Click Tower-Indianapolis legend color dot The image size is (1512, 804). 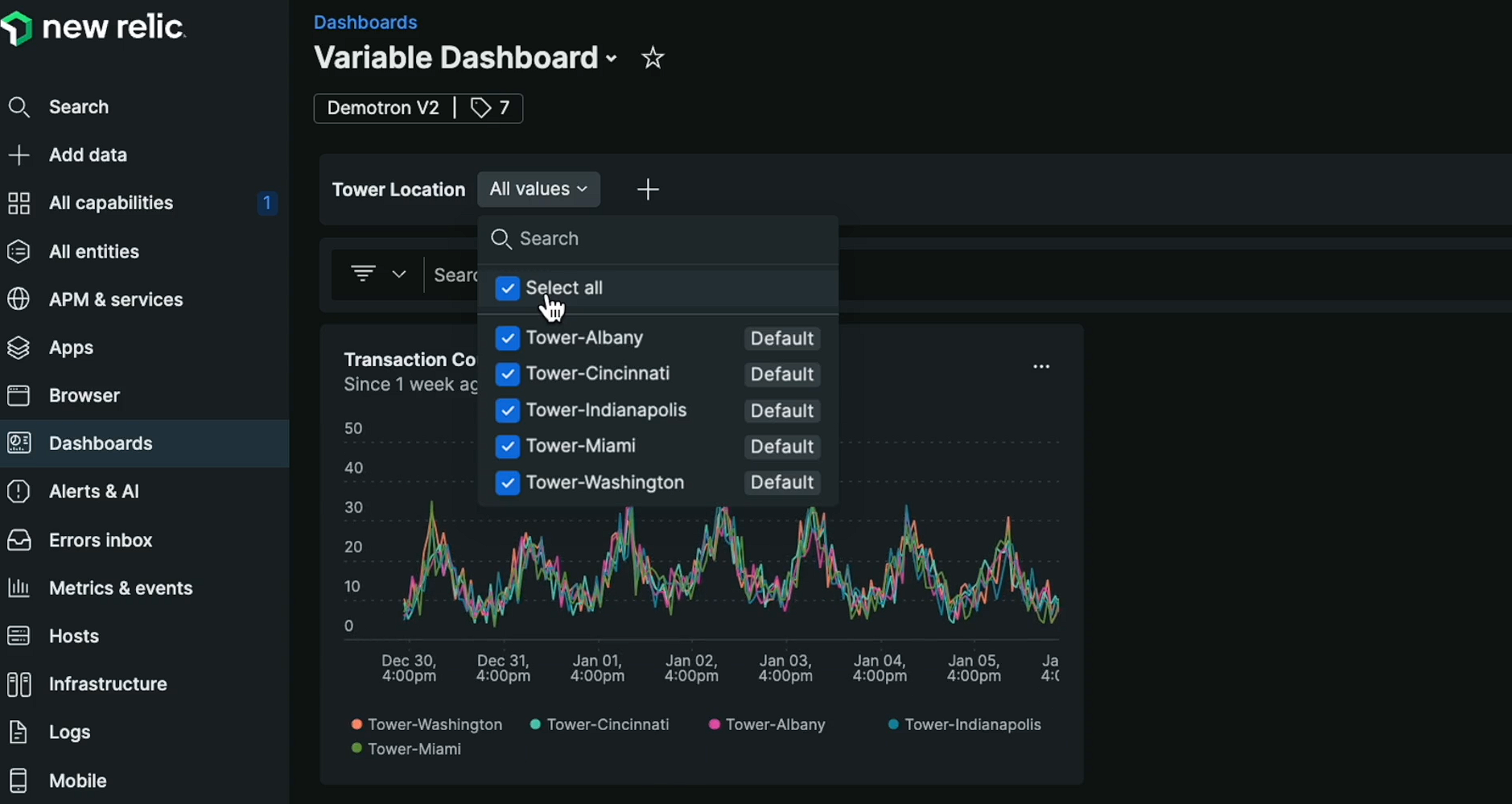click(893, 724)
